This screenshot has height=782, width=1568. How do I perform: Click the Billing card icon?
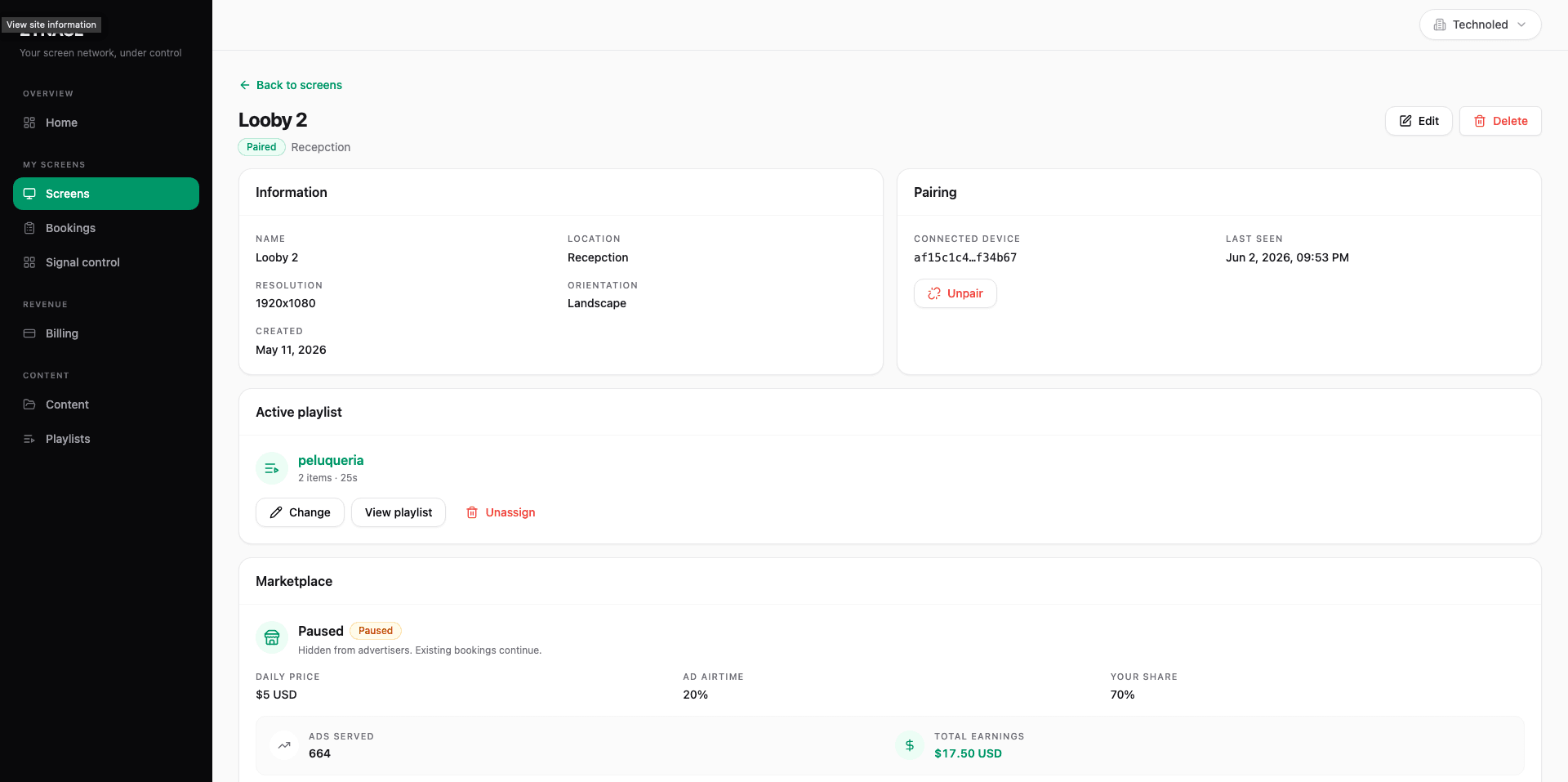[x=29, y=333]
